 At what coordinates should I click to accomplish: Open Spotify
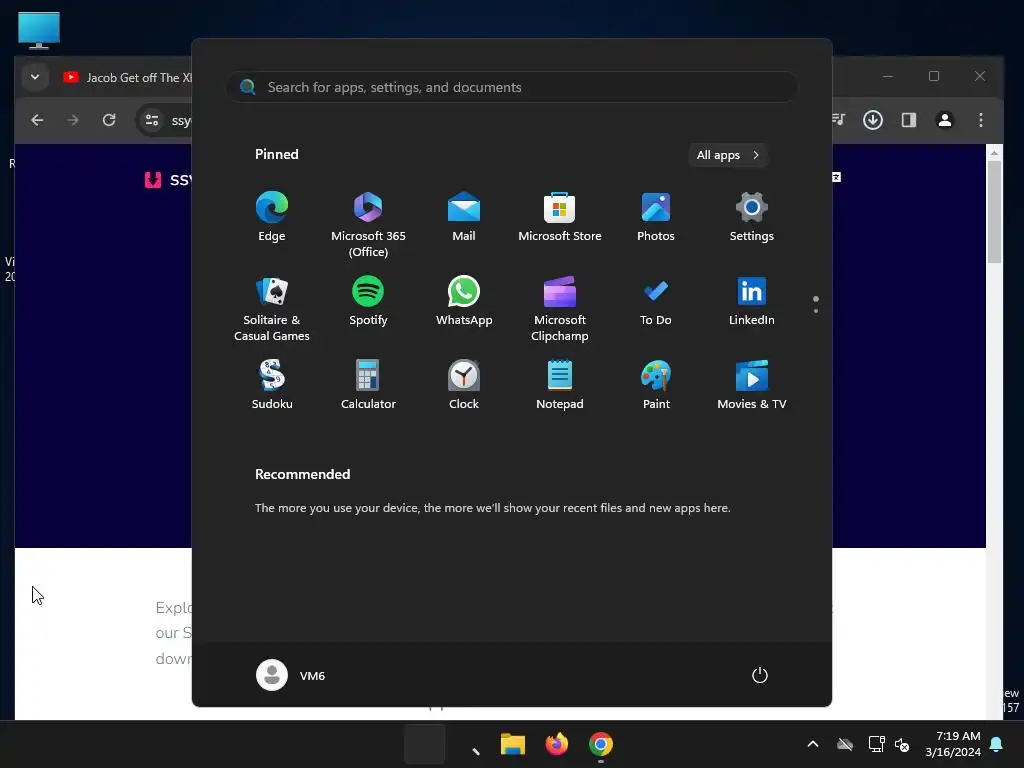click(x=368, y=302)
